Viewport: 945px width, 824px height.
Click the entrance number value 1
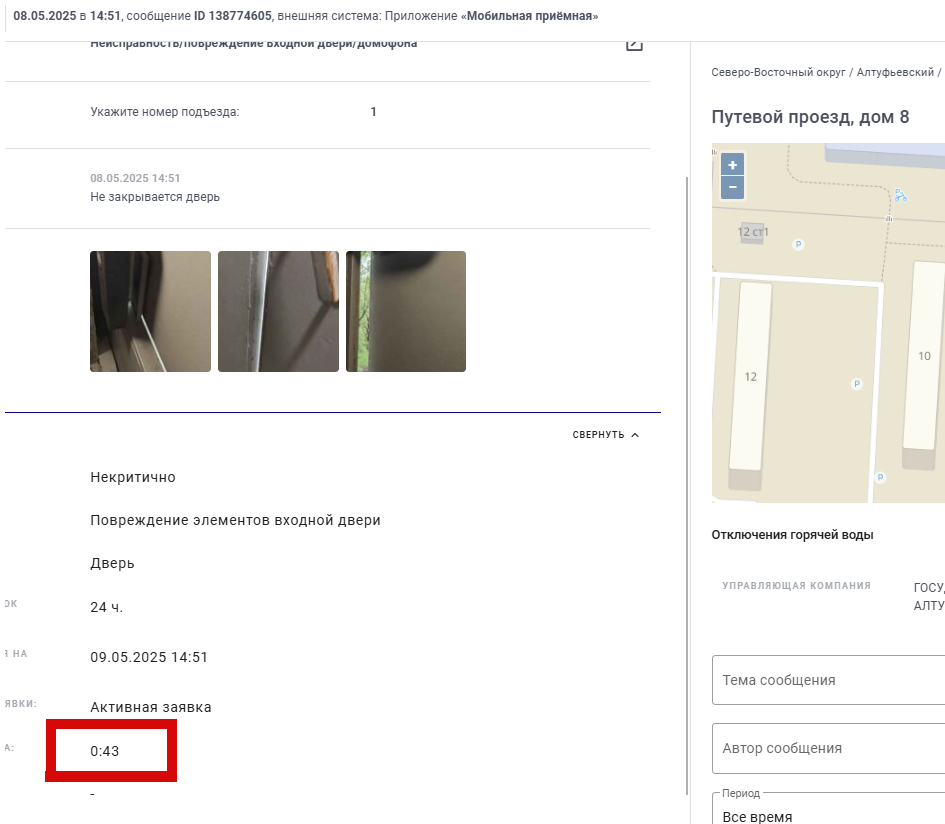tap(374, 112)
